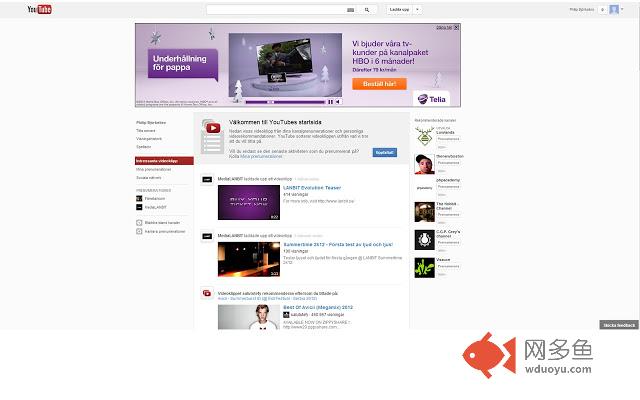
Task: Open the LANBIT Evolution: Teaser title link
Action: pos(312,188)
